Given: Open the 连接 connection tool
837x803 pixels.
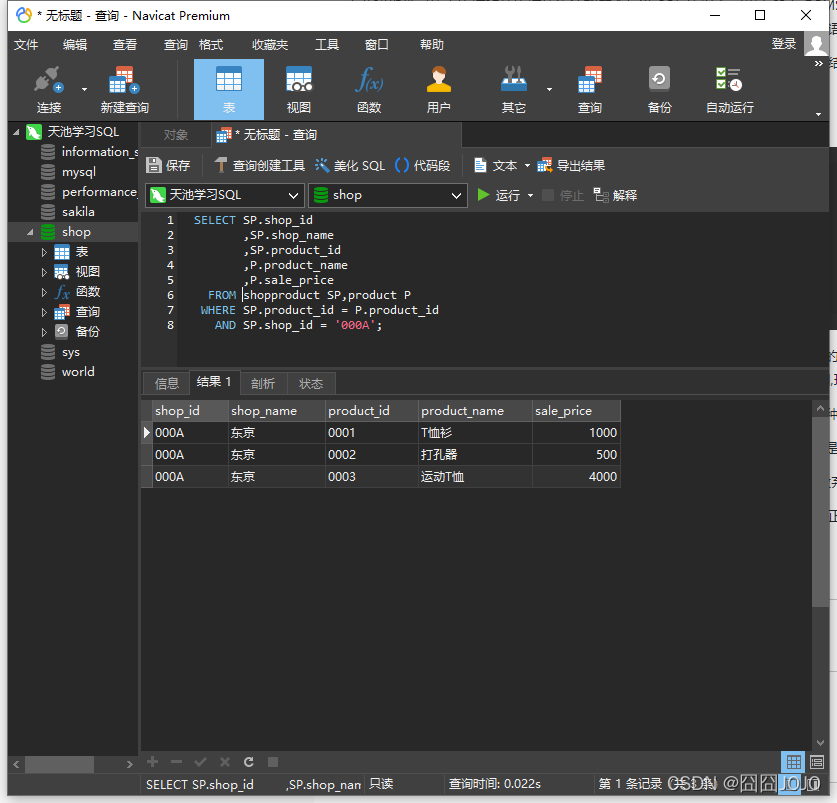Looking at the screenshot, I should [49, 89].
